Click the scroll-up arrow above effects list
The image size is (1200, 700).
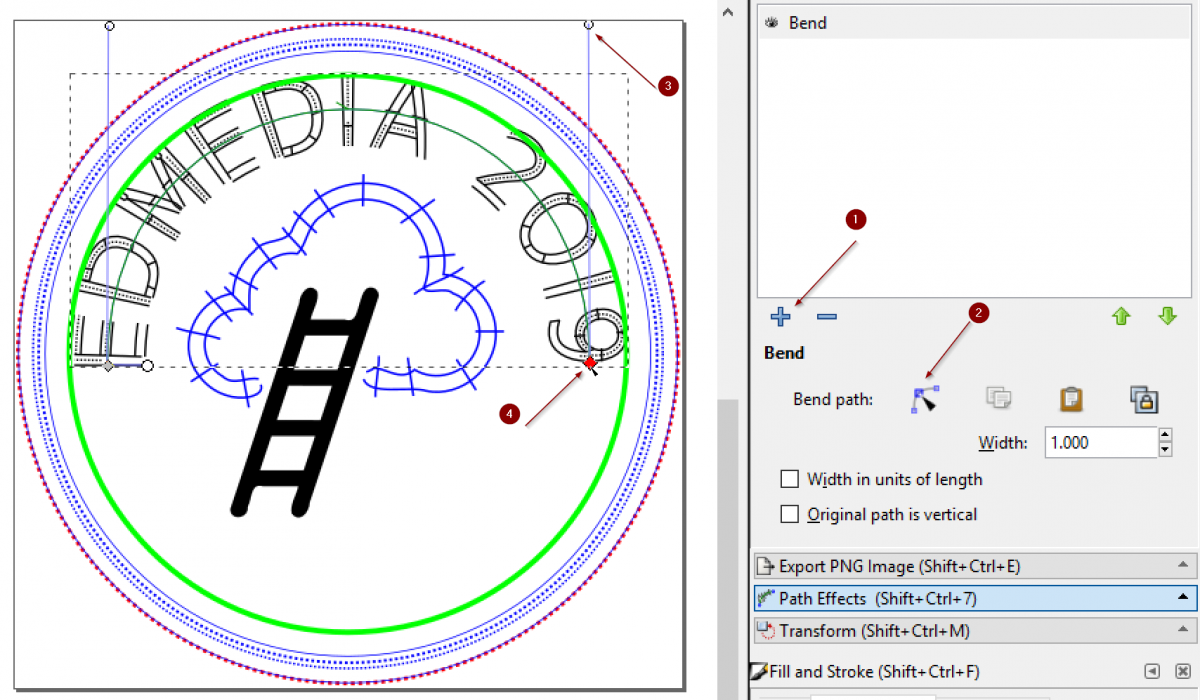tap(728, 10)
